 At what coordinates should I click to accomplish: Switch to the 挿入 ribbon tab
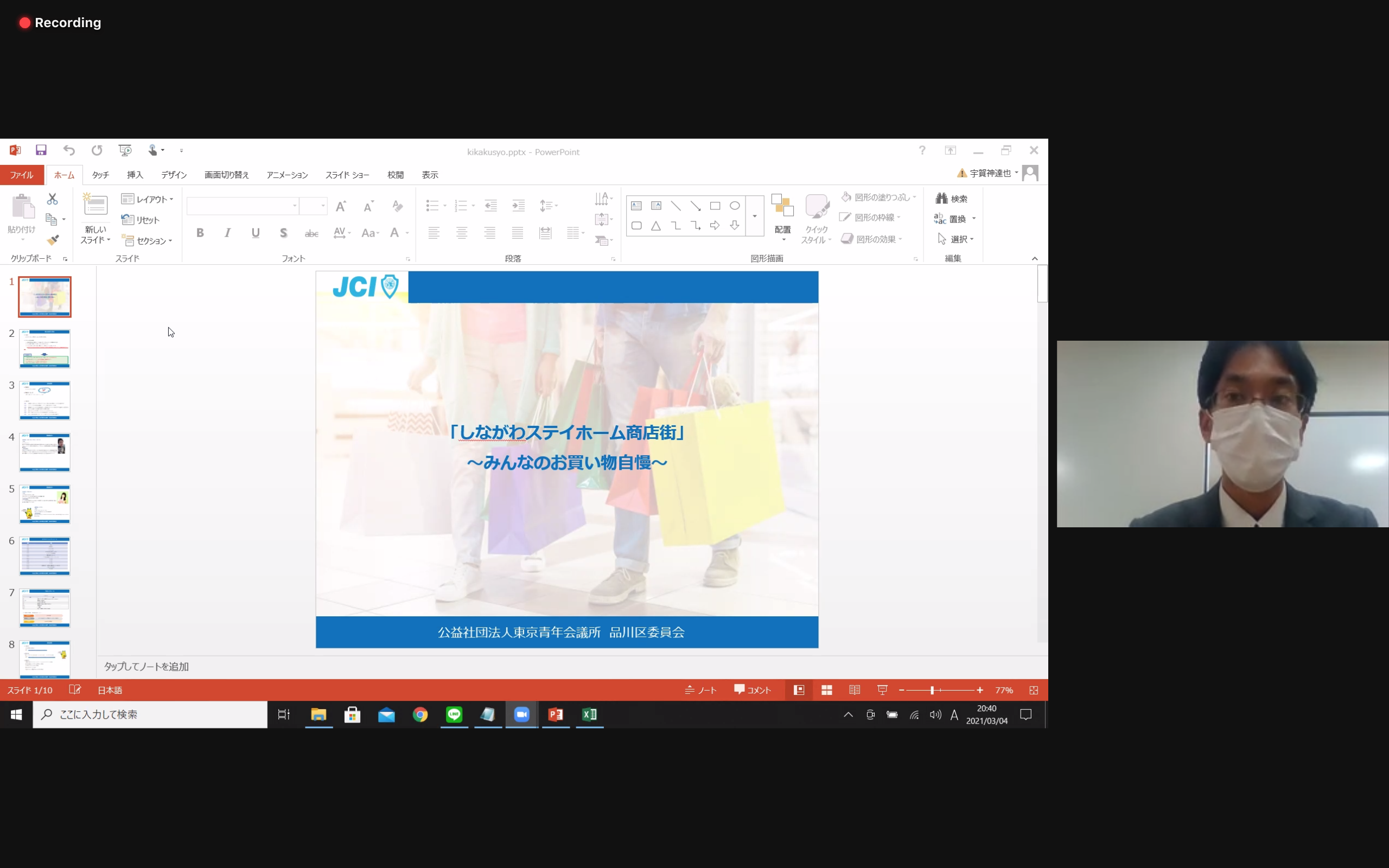135,175
